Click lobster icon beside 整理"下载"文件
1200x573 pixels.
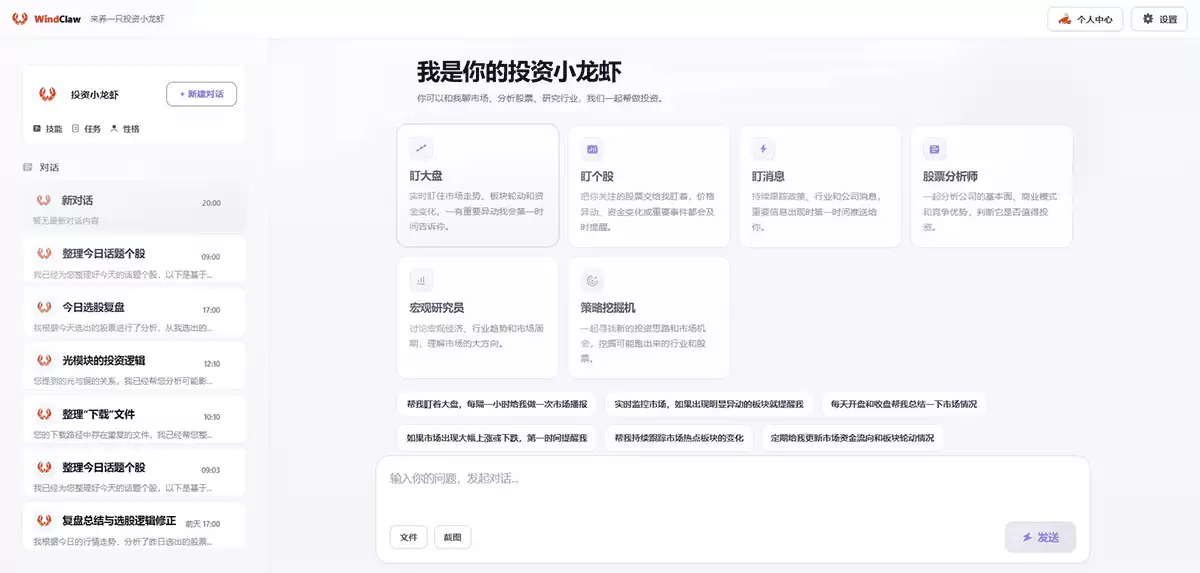coord(44,413)
